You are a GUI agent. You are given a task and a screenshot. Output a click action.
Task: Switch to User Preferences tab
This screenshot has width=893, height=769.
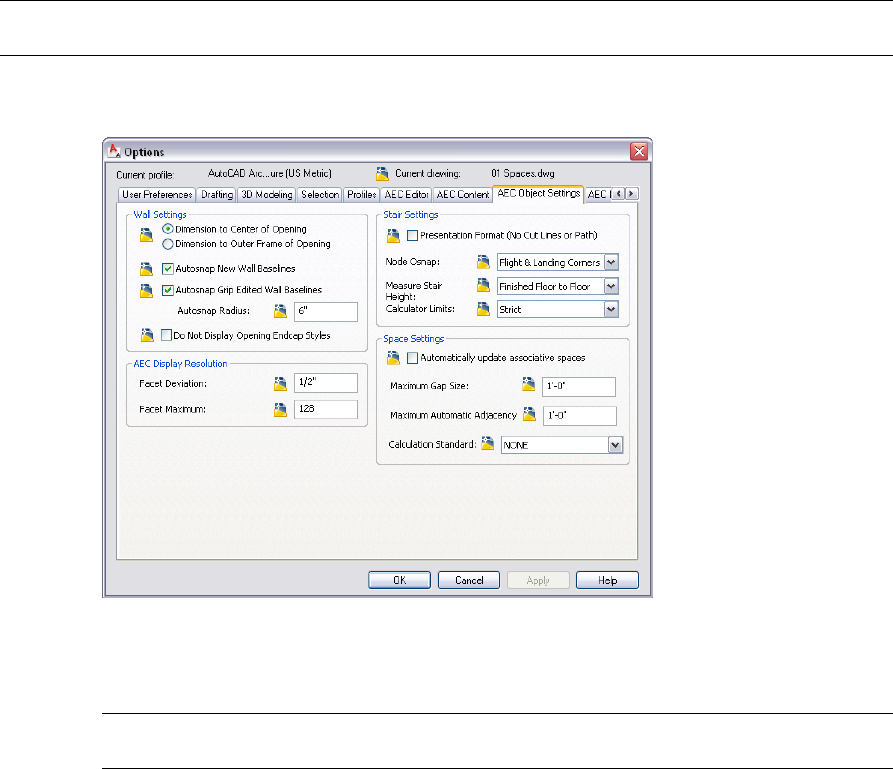(157, 195)
